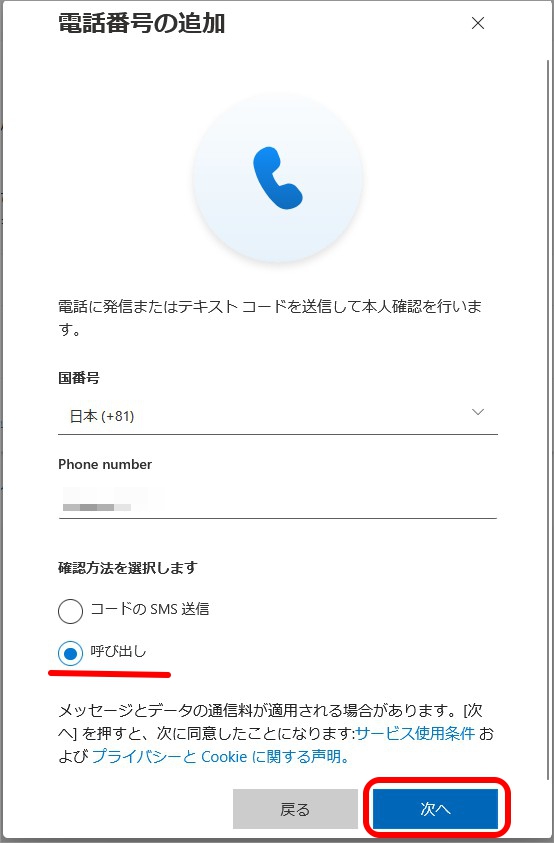
Task: Go back with the 戻る button
Action: coord(295,809)
